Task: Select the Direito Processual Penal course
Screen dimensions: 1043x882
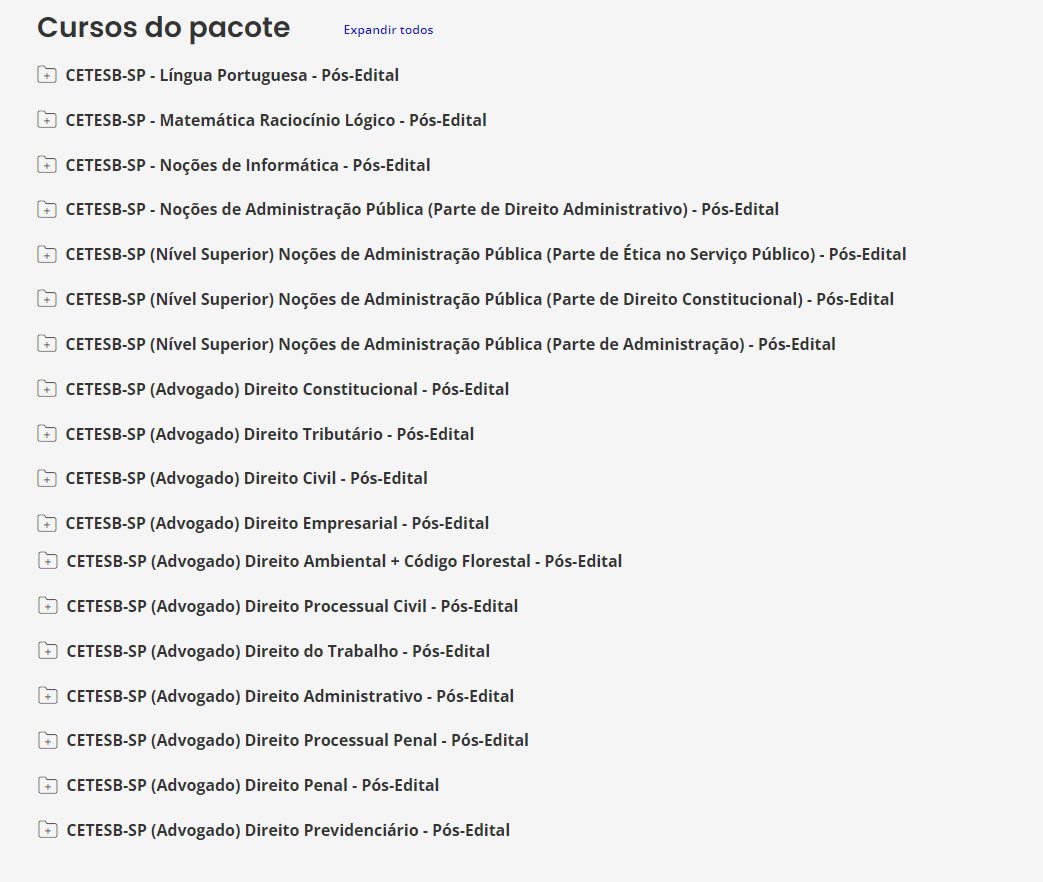Action: click(x=297, y=741)
